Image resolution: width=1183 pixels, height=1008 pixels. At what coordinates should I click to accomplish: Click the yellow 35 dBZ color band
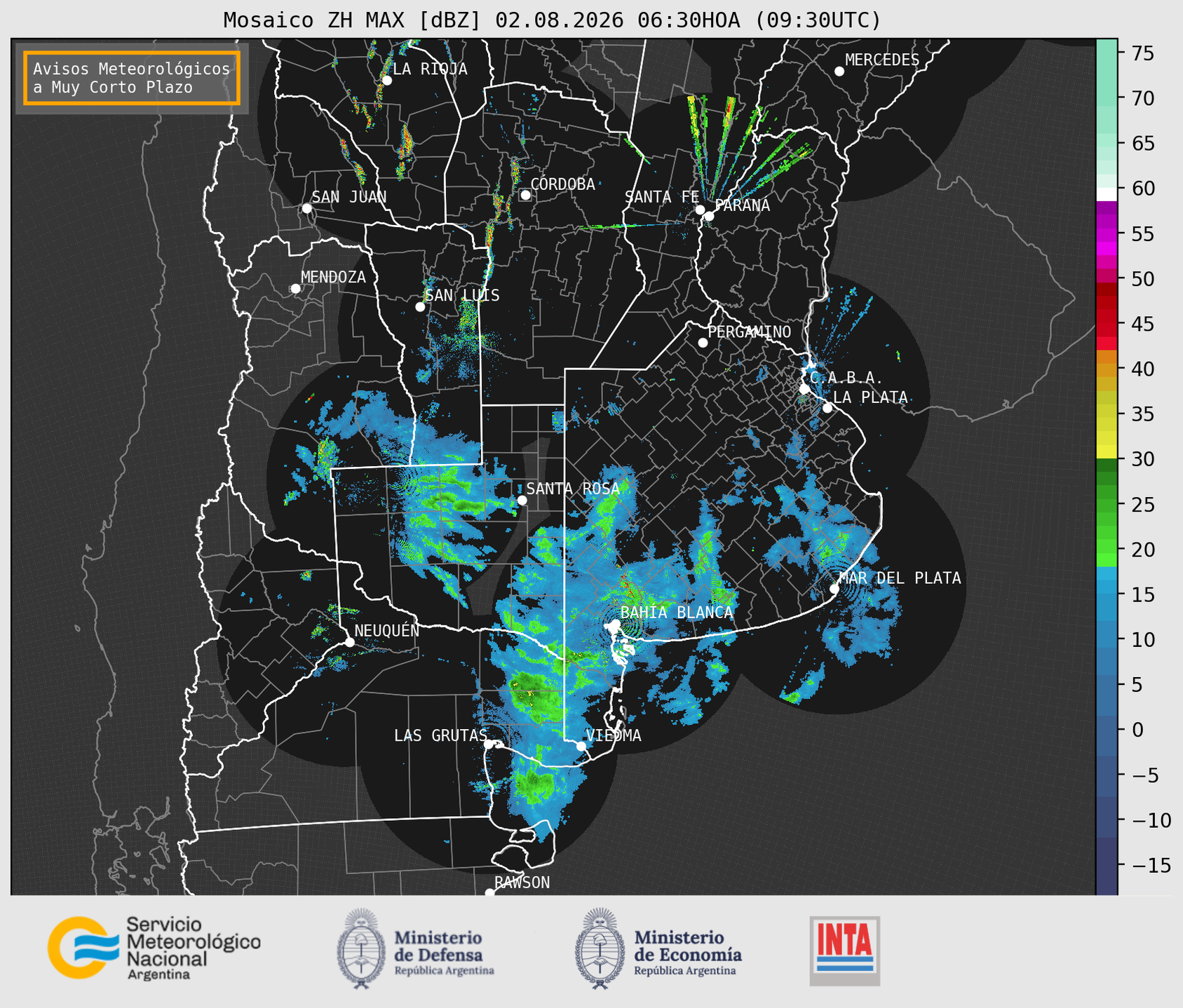1107,414
